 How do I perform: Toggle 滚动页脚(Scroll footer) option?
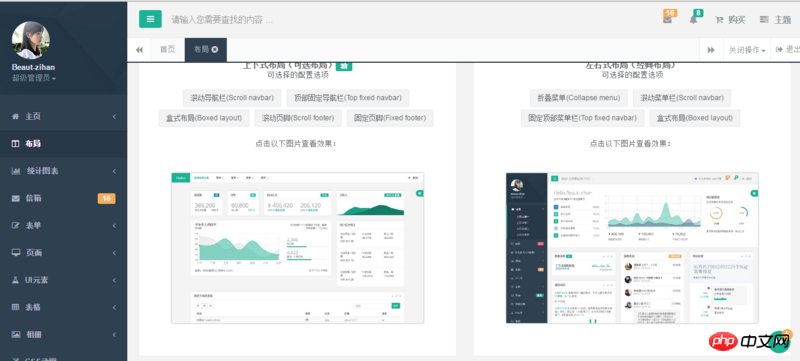click(x=298, y=118)
